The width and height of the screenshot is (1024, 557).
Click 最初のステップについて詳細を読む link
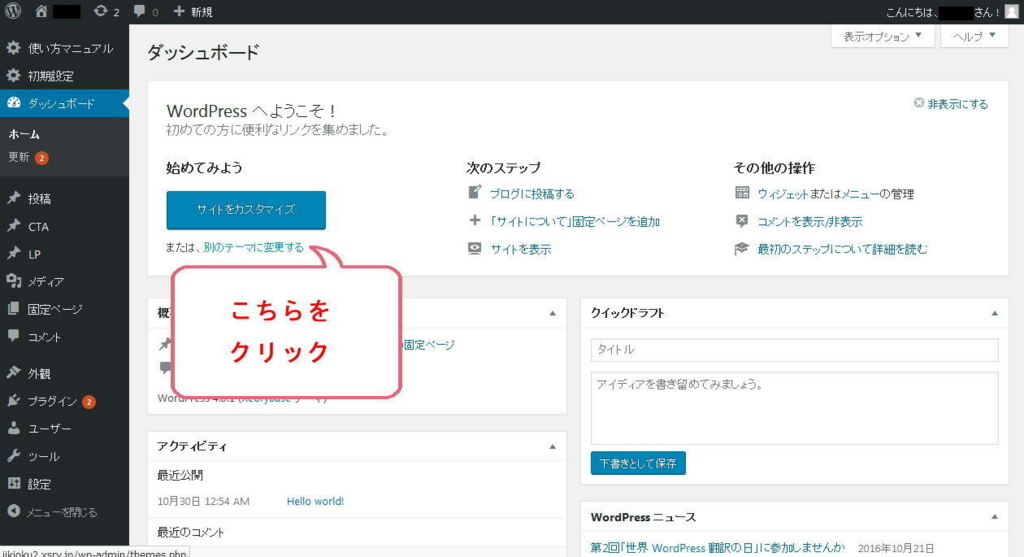(842, 249)
